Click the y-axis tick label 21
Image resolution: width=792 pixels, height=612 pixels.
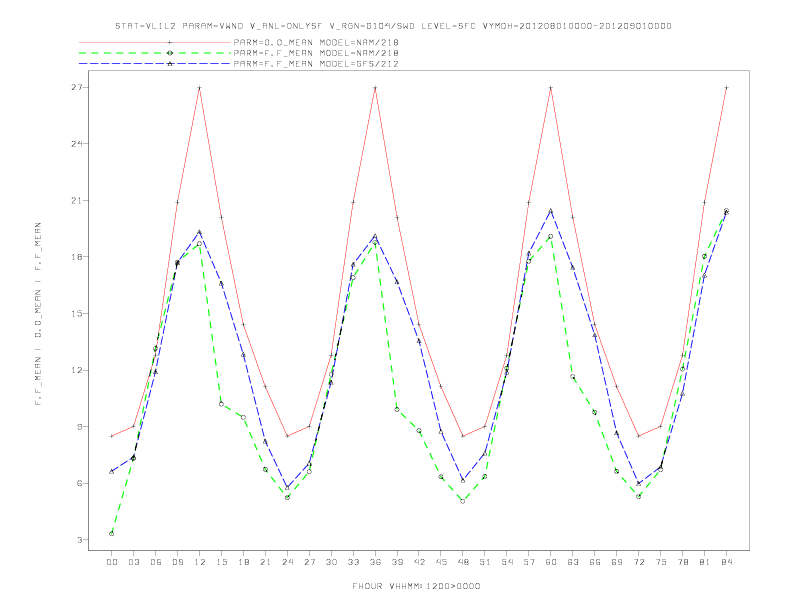[x=76, y=200]
